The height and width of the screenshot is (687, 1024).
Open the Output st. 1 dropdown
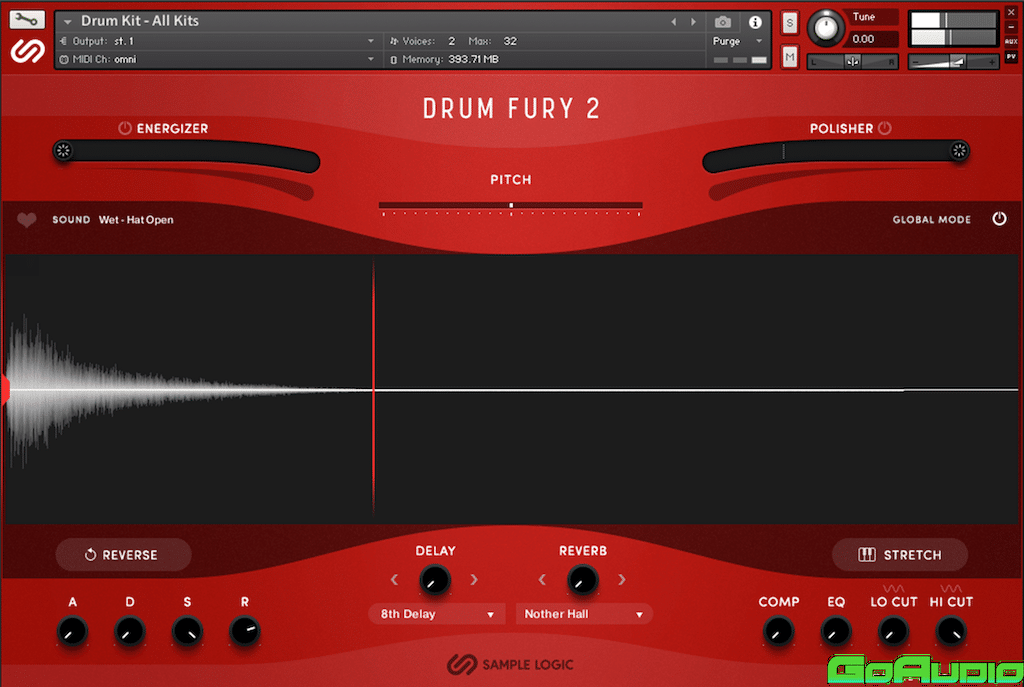217,41
